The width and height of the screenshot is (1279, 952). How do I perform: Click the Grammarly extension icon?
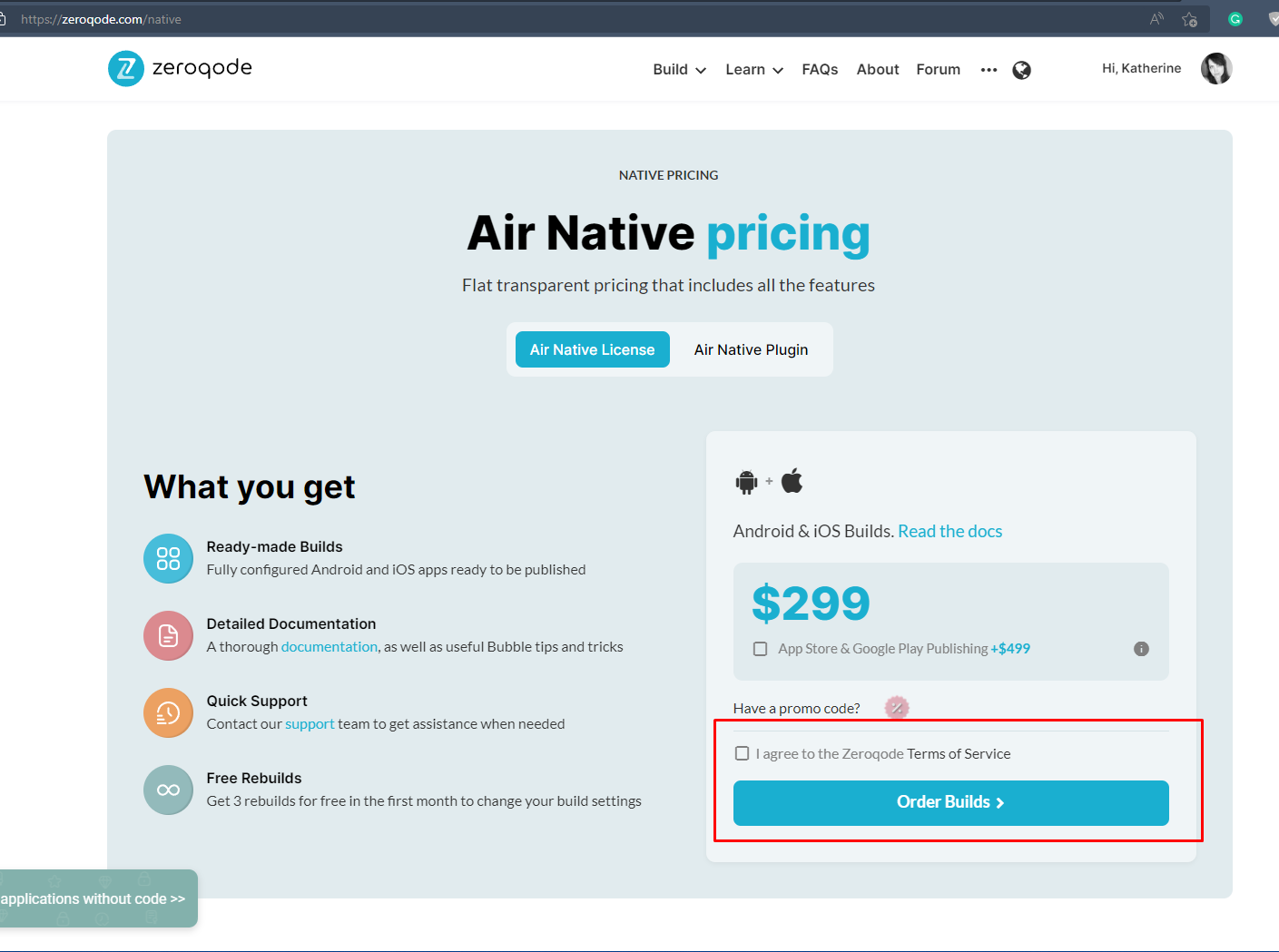tap(1235, 19)
